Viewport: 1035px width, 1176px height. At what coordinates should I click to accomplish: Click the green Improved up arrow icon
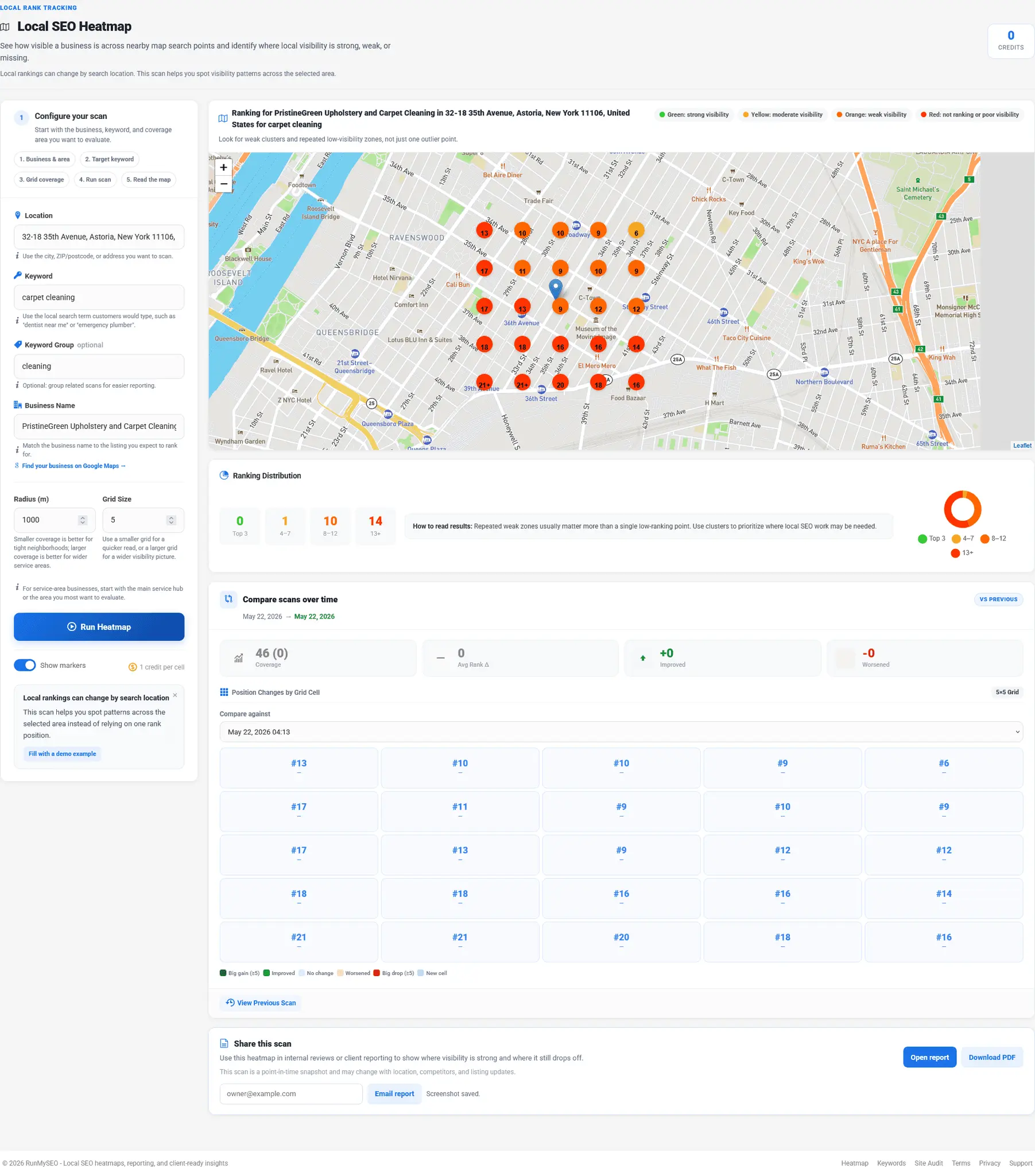642,658
